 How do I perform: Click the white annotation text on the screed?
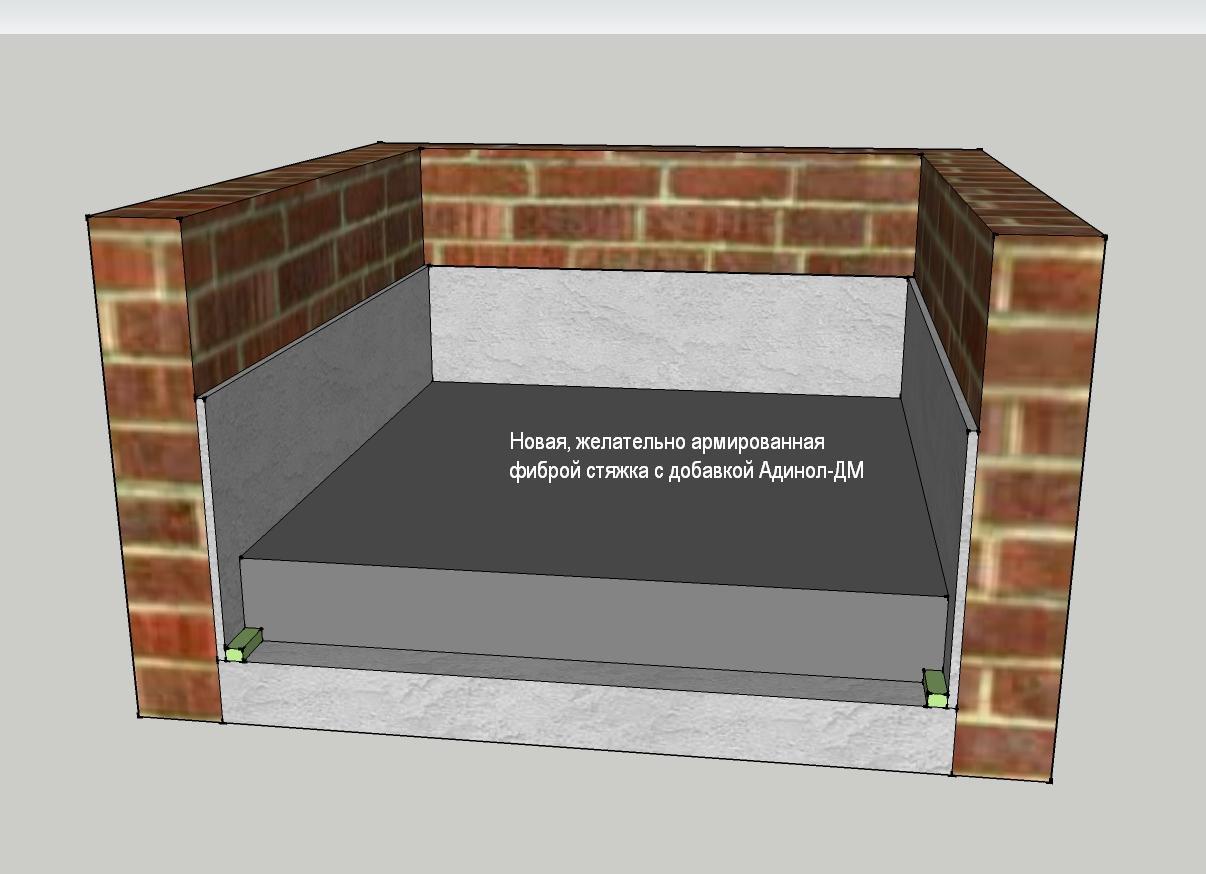tap(687, 457)
